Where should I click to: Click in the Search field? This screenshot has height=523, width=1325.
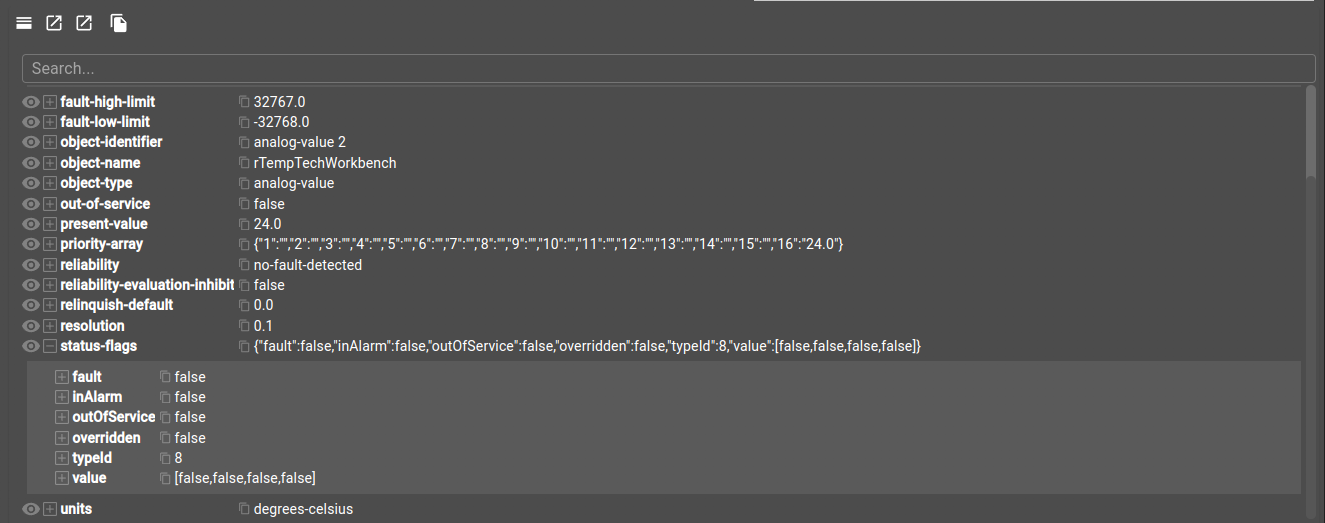point(668,68)
